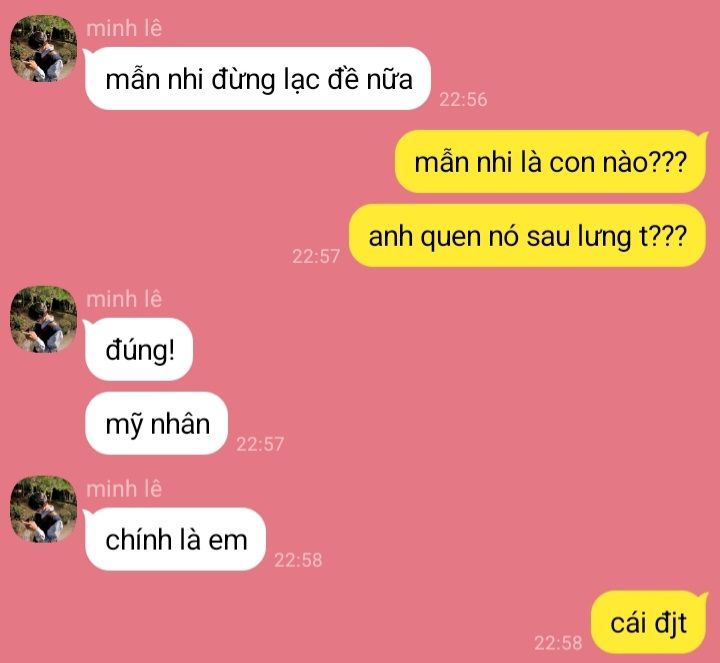Image resolution: width=720 pixels, height=663 pixels.
Task: Select the message "mẫn nhi đừng lạc đề nữa"
Action: pyautogui.click(x=258, y=79)
